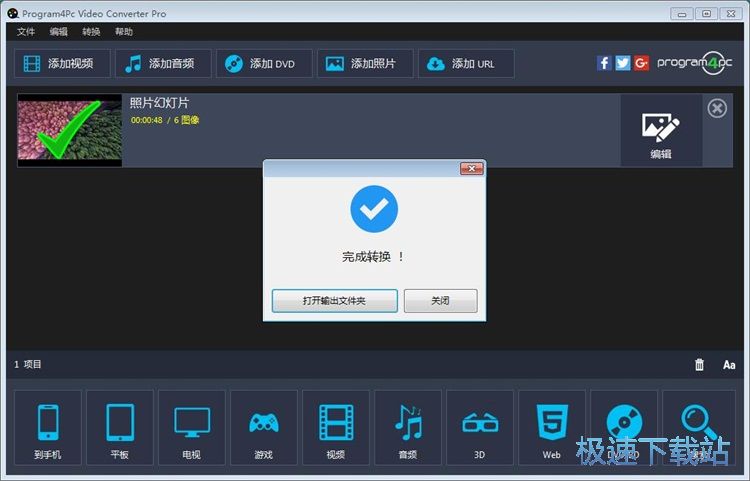750x481 pixels.
Task: Open the 转换 menu
Action: (x=91, y=32)
